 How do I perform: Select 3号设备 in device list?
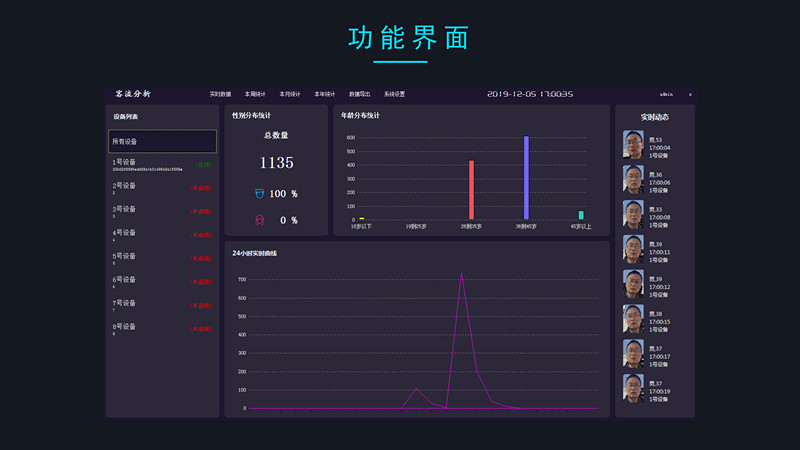(125, 209)
